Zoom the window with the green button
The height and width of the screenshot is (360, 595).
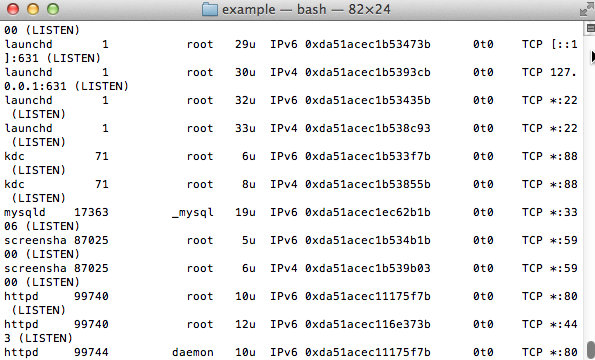click(x=53, y=9)
